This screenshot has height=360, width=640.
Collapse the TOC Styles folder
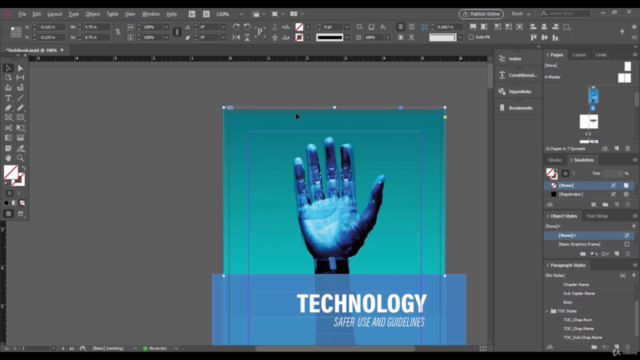(547, 311)
